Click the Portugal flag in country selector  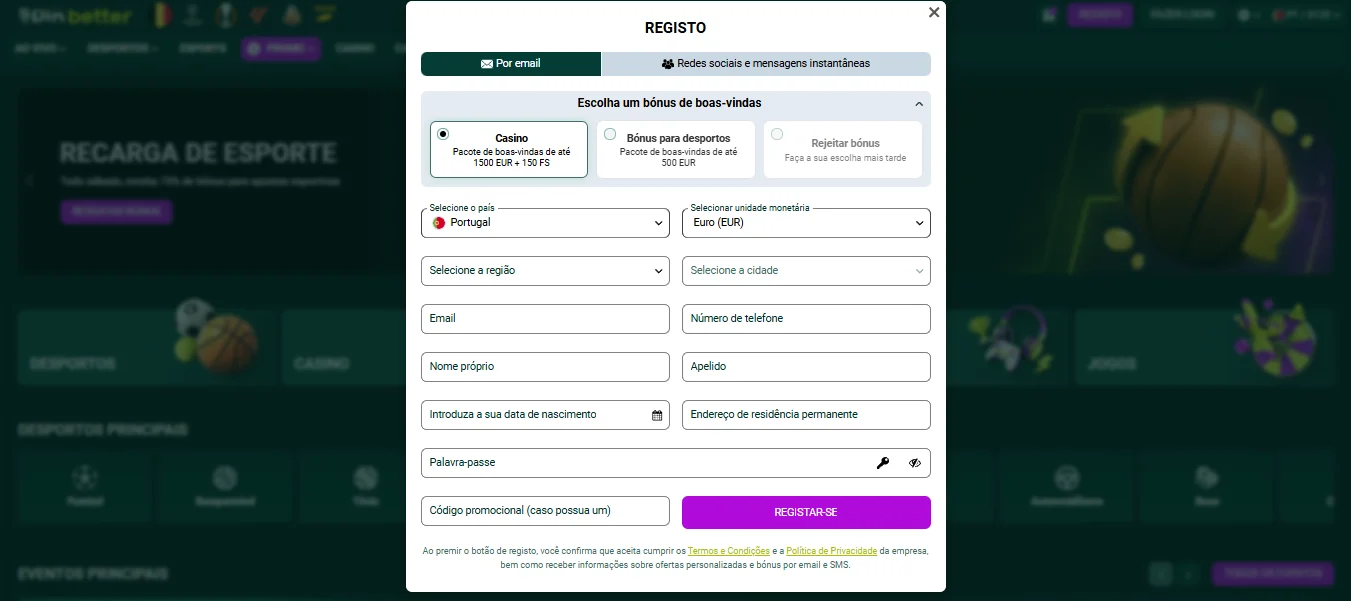(438, 222)
